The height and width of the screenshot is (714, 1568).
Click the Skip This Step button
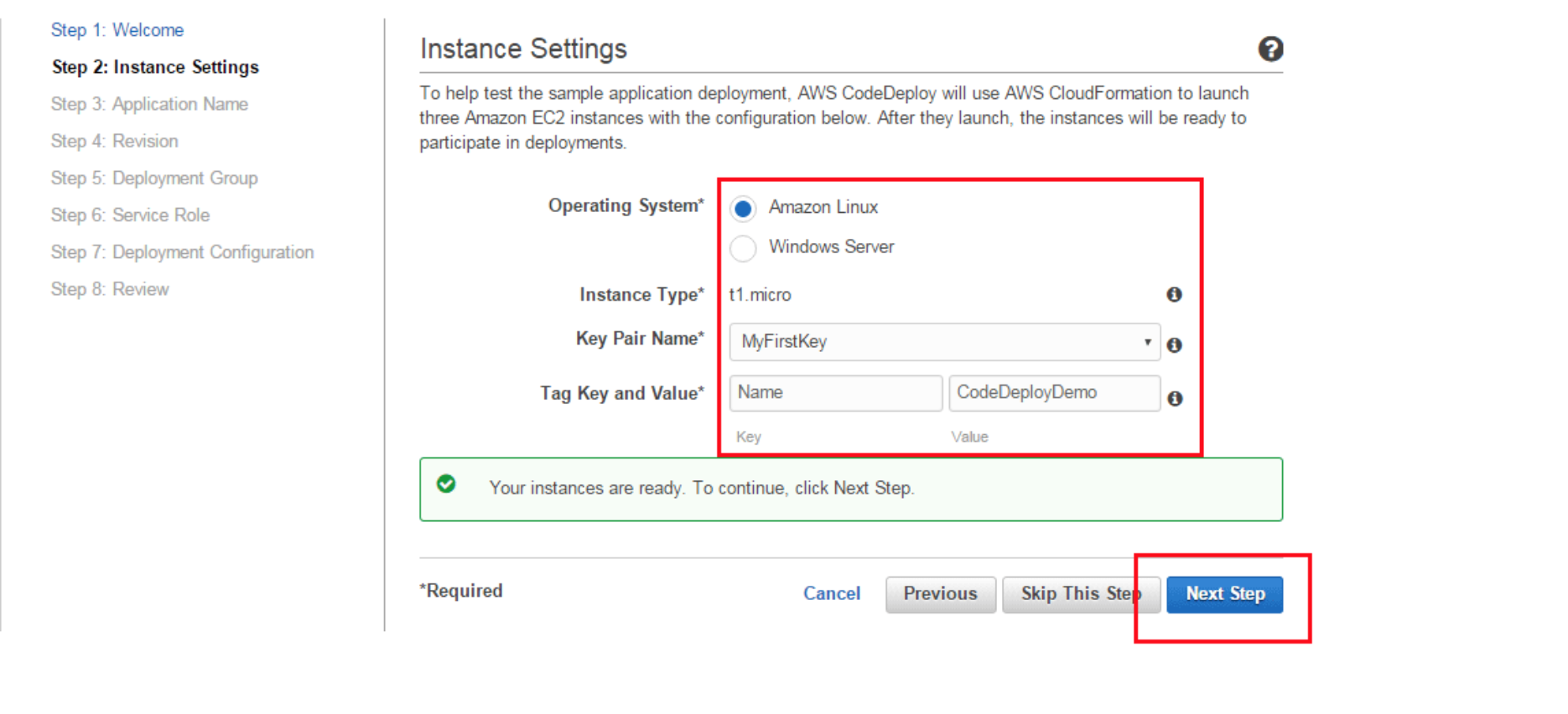point(1081,594)
